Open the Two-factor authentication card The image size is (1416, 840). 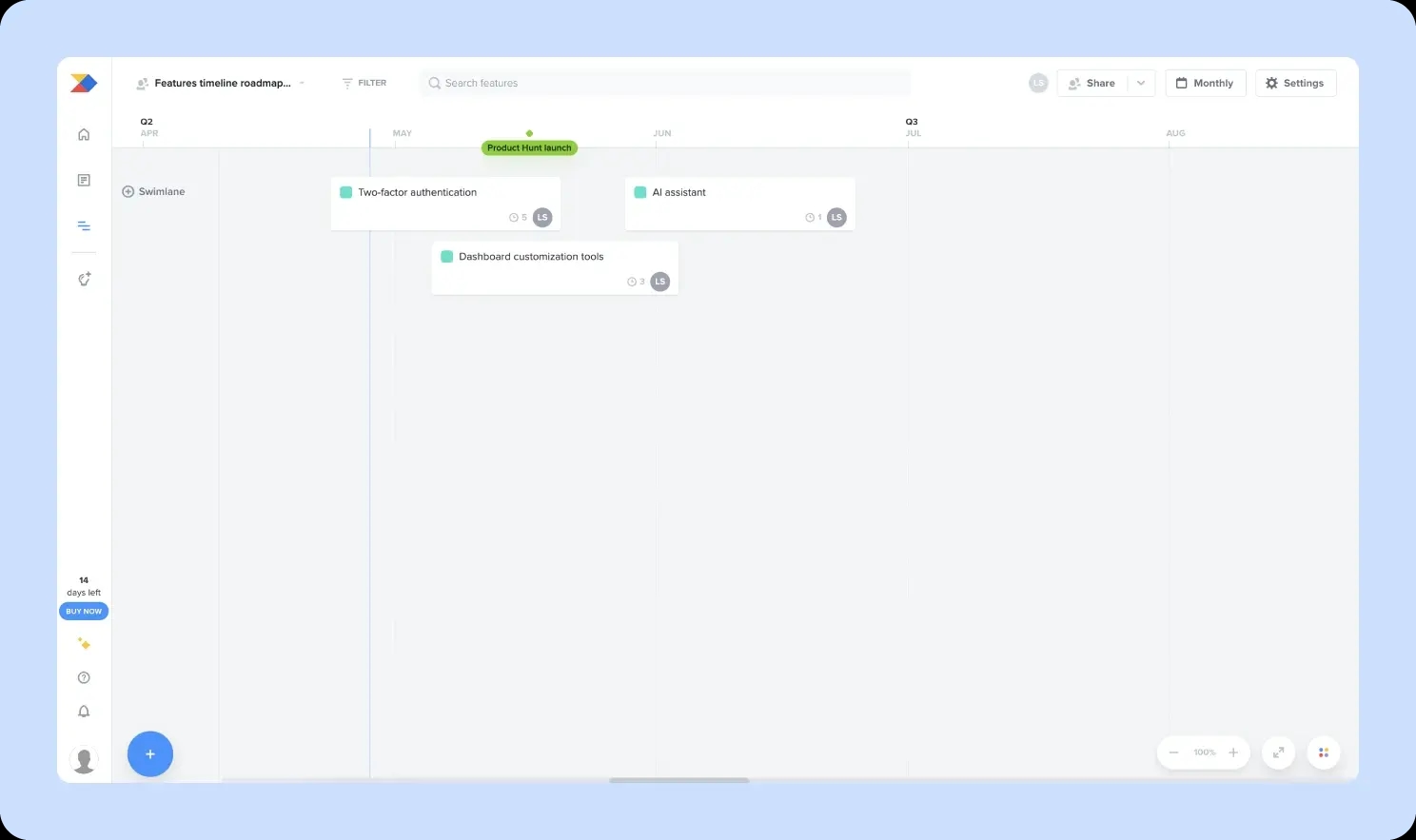pyautogui.click(x=445, y=204)
